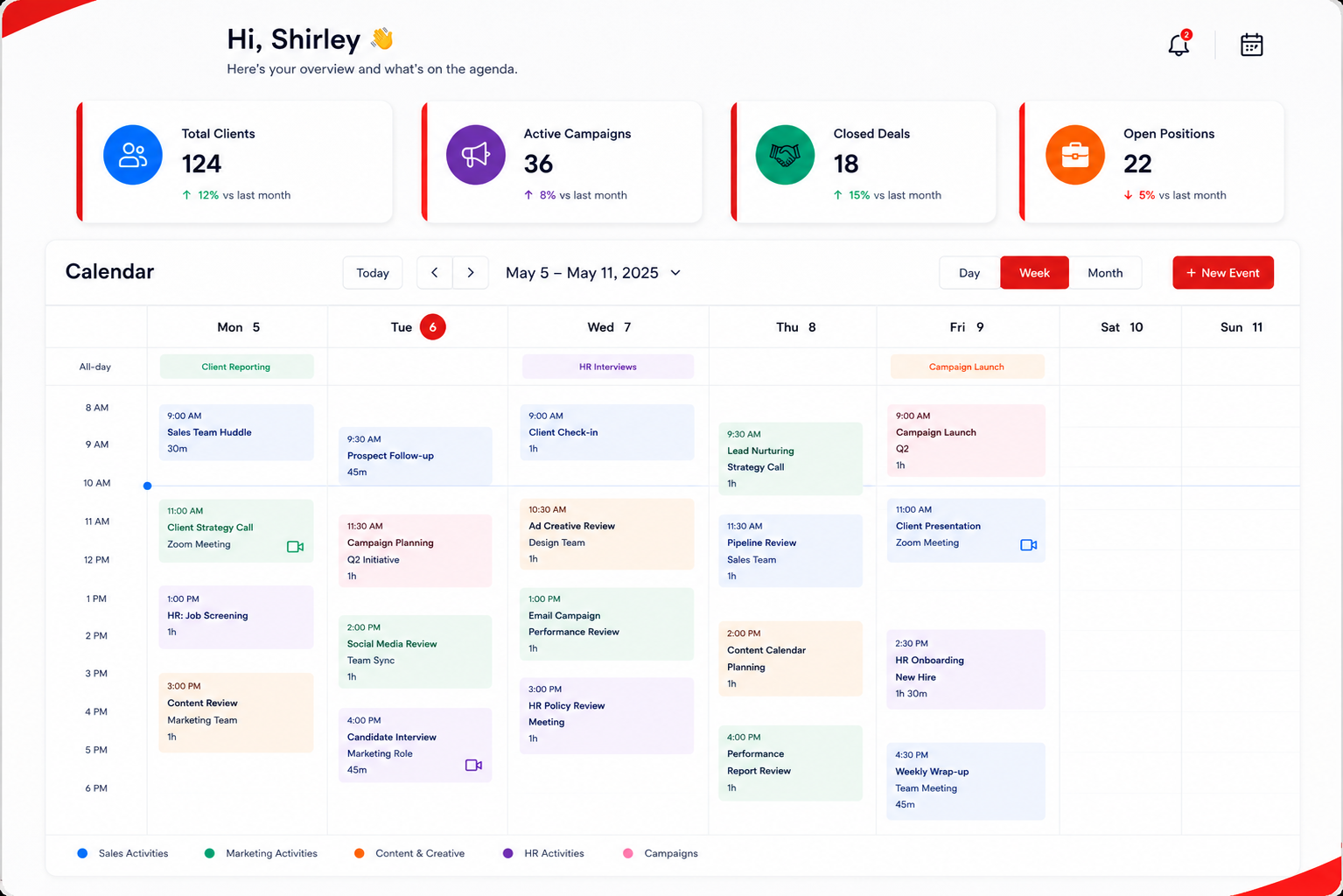
Task: Open the 9:00 AM Campaign Launch Q2 event
Action: [967, 440]
